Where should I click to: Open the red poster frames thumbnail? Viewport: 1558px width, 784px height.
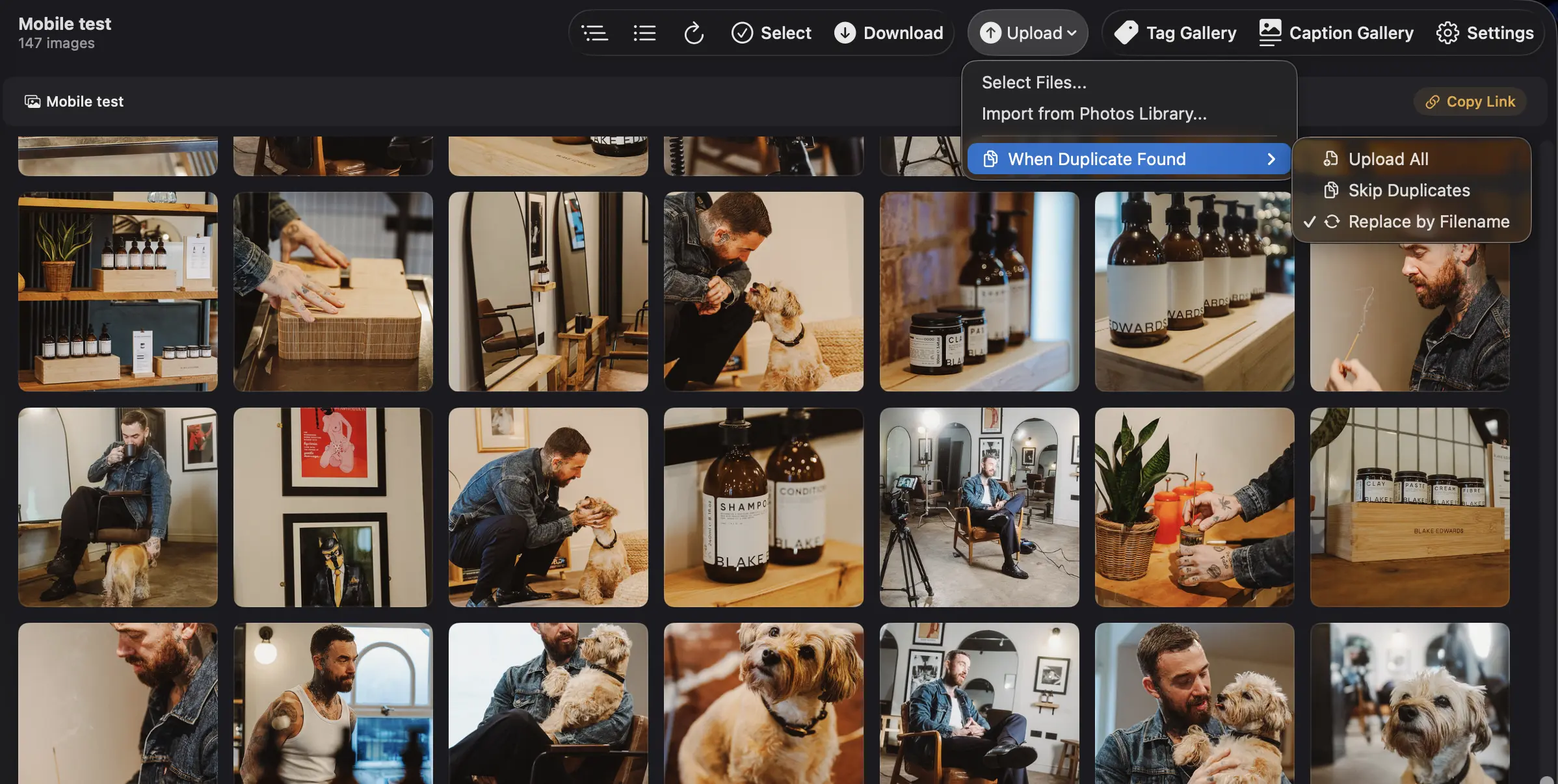(333, 507)
